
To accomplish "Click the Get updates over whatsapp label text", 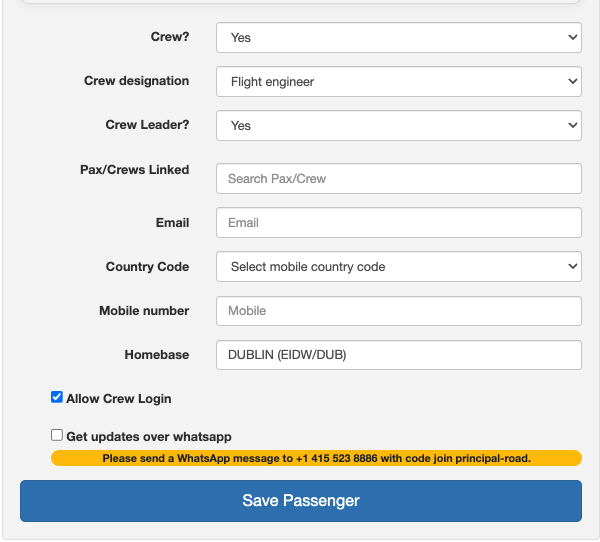I will click(x=149, y=437).
